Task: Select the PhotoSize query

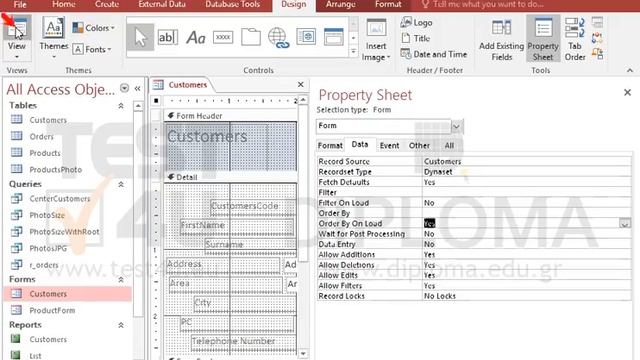Action: pos(47,215)
